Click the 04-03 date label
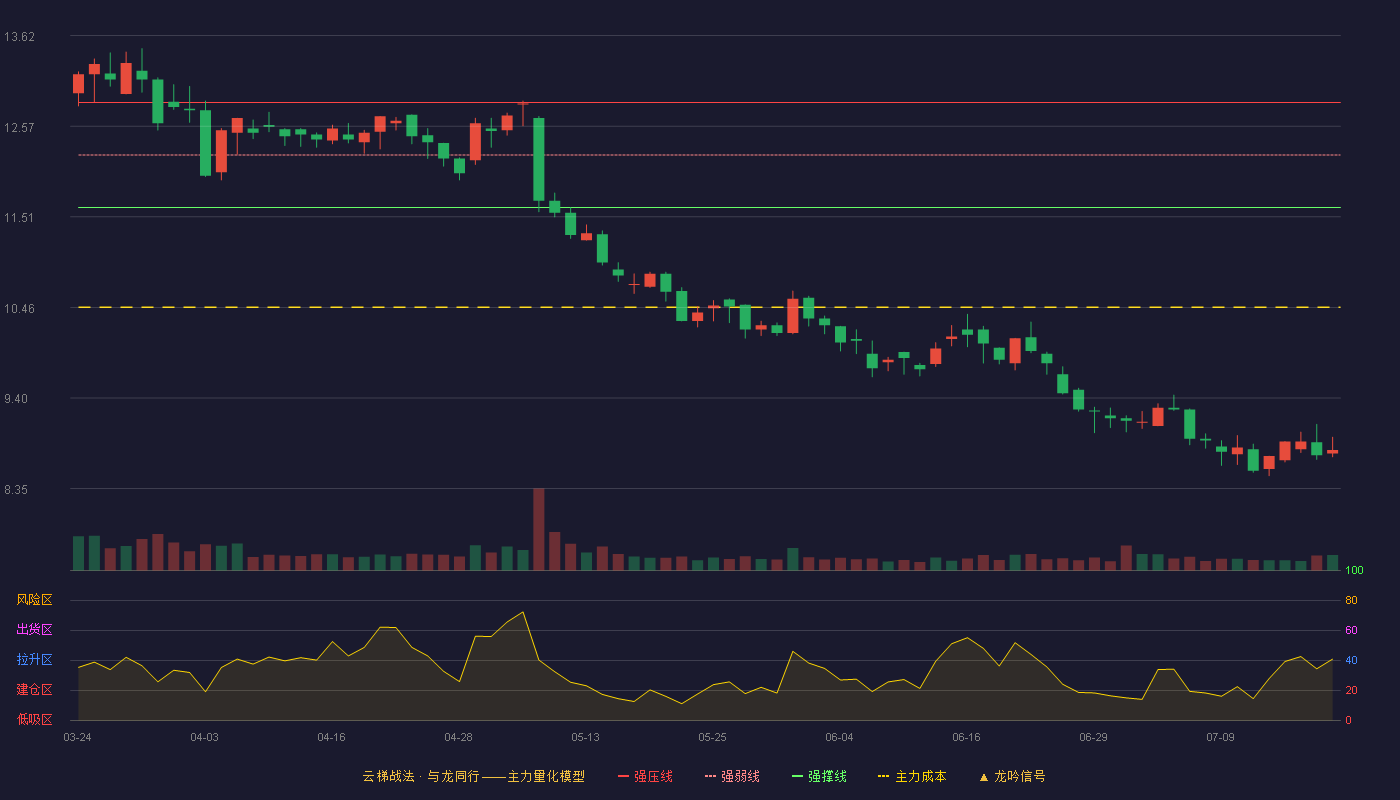Image resolution: width=1400 pixels, height=800 pixels. (x=204, y=737)
